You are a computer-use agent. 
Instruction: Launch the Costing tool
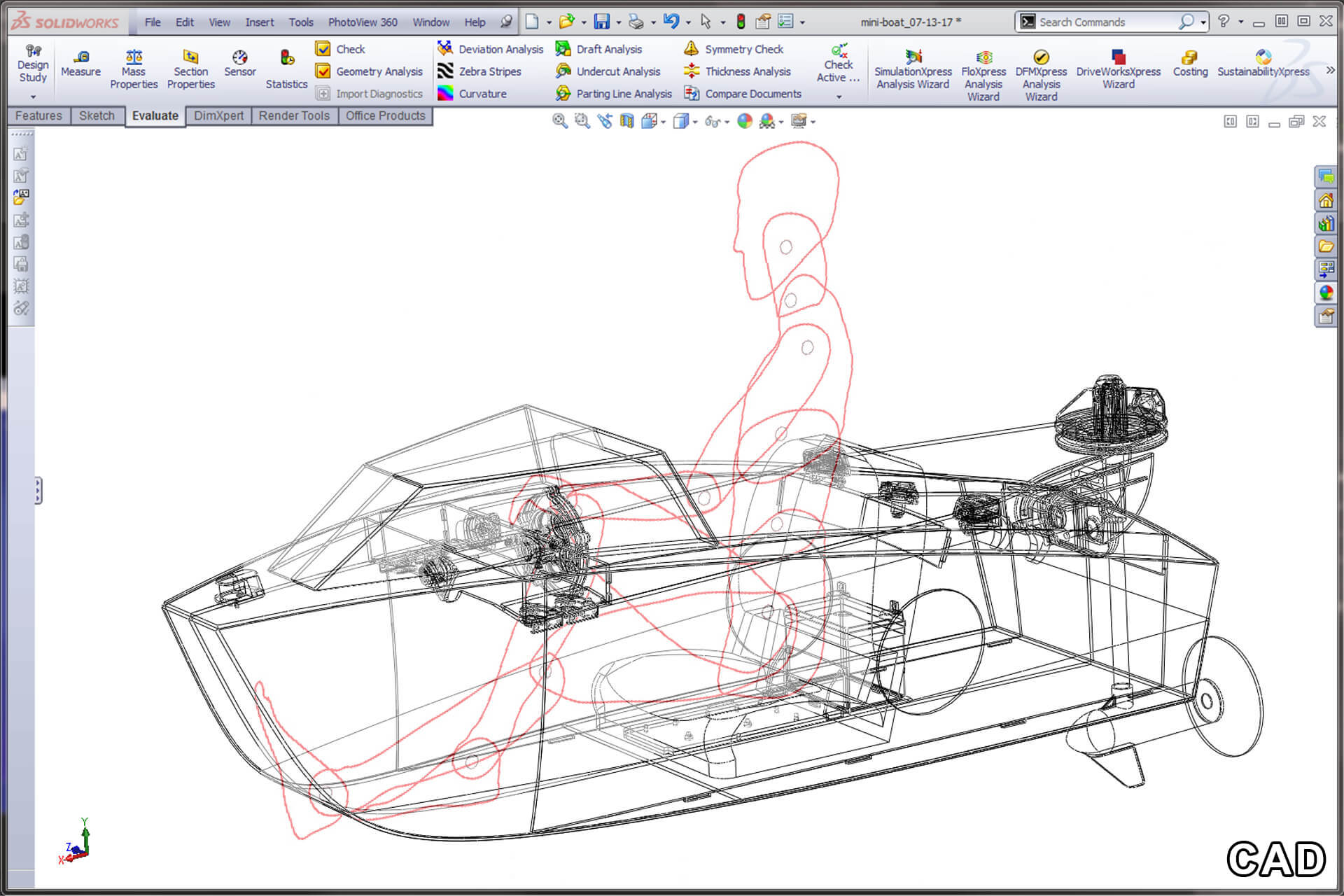[1190, 66]
